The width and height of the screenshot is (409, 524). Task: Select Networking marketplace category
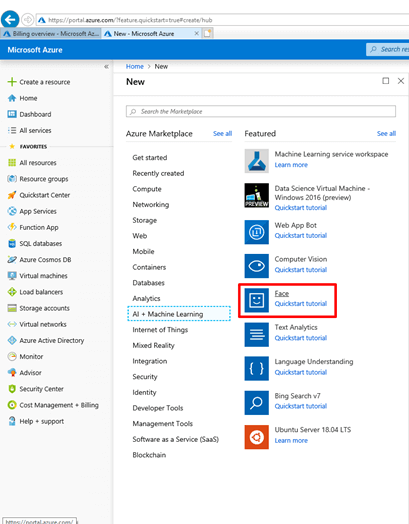point(150,205)
